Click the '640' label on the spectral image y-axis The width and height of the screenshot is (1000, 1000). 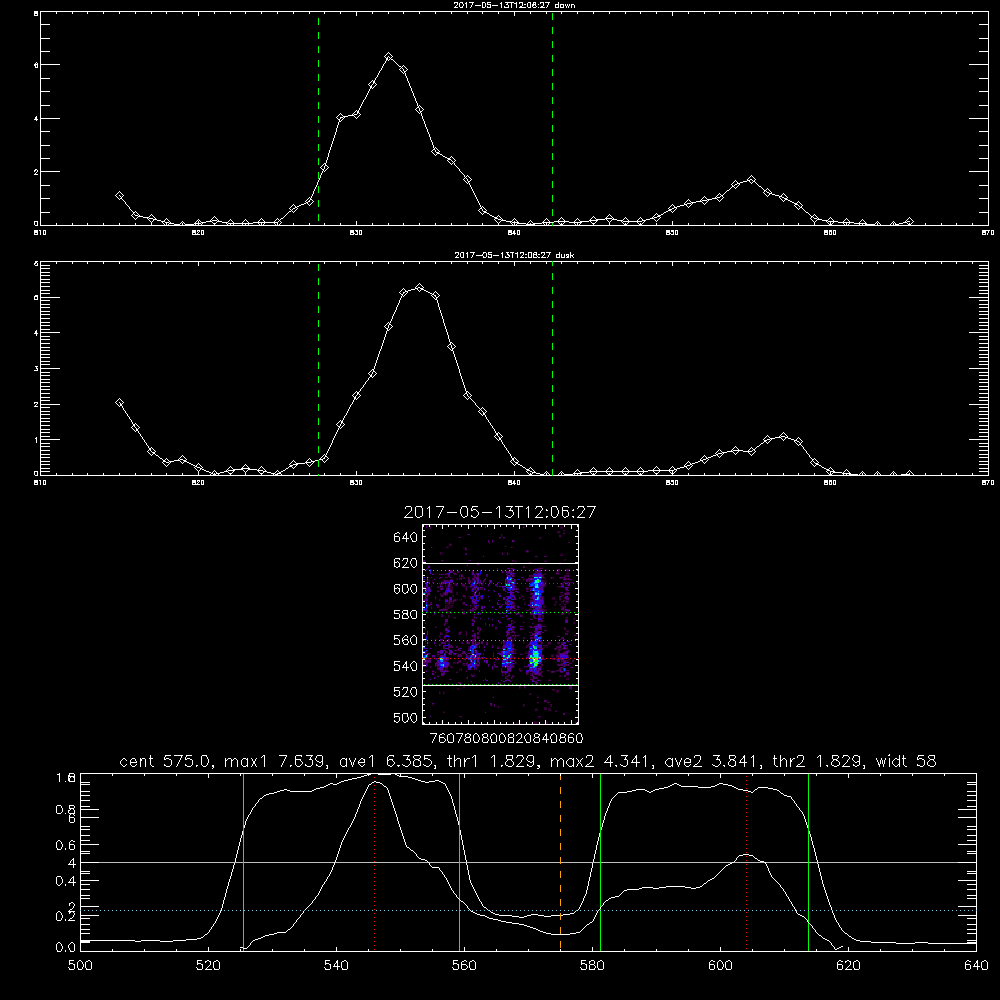[x=406, y=538]
